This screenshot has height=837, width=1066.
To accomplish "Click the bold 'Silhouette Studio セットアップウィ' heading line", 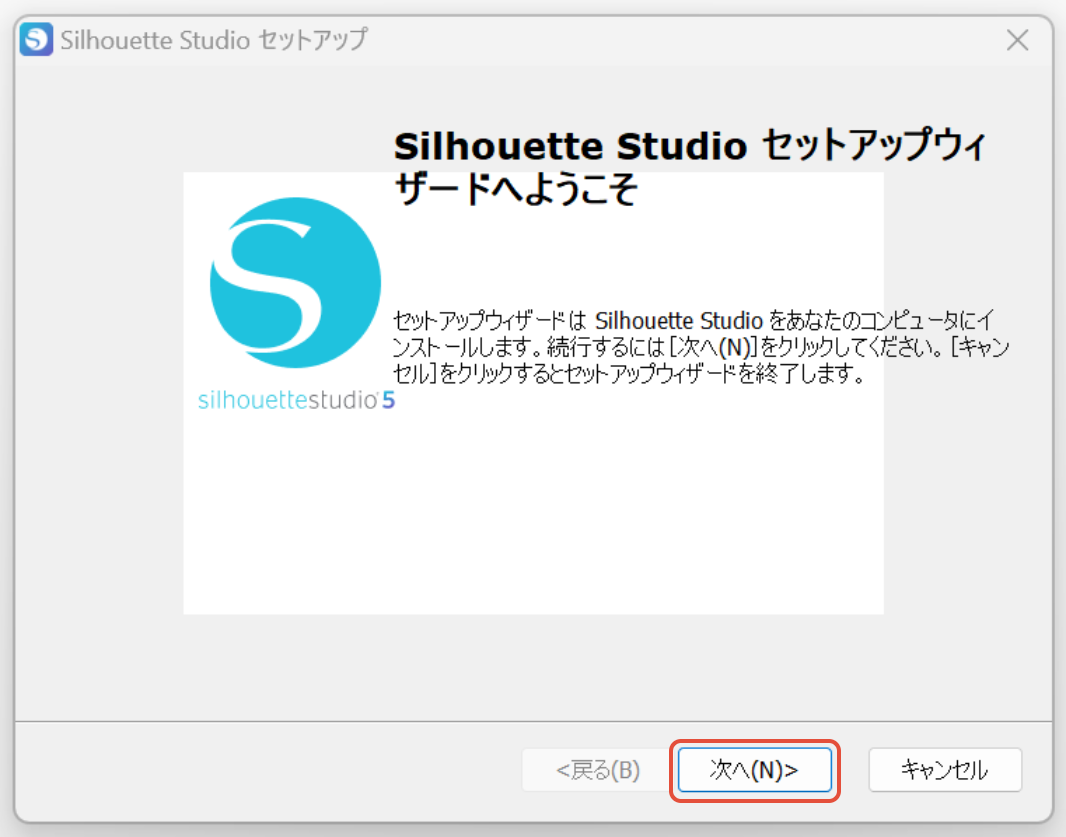I will click(x=689, y=146).
